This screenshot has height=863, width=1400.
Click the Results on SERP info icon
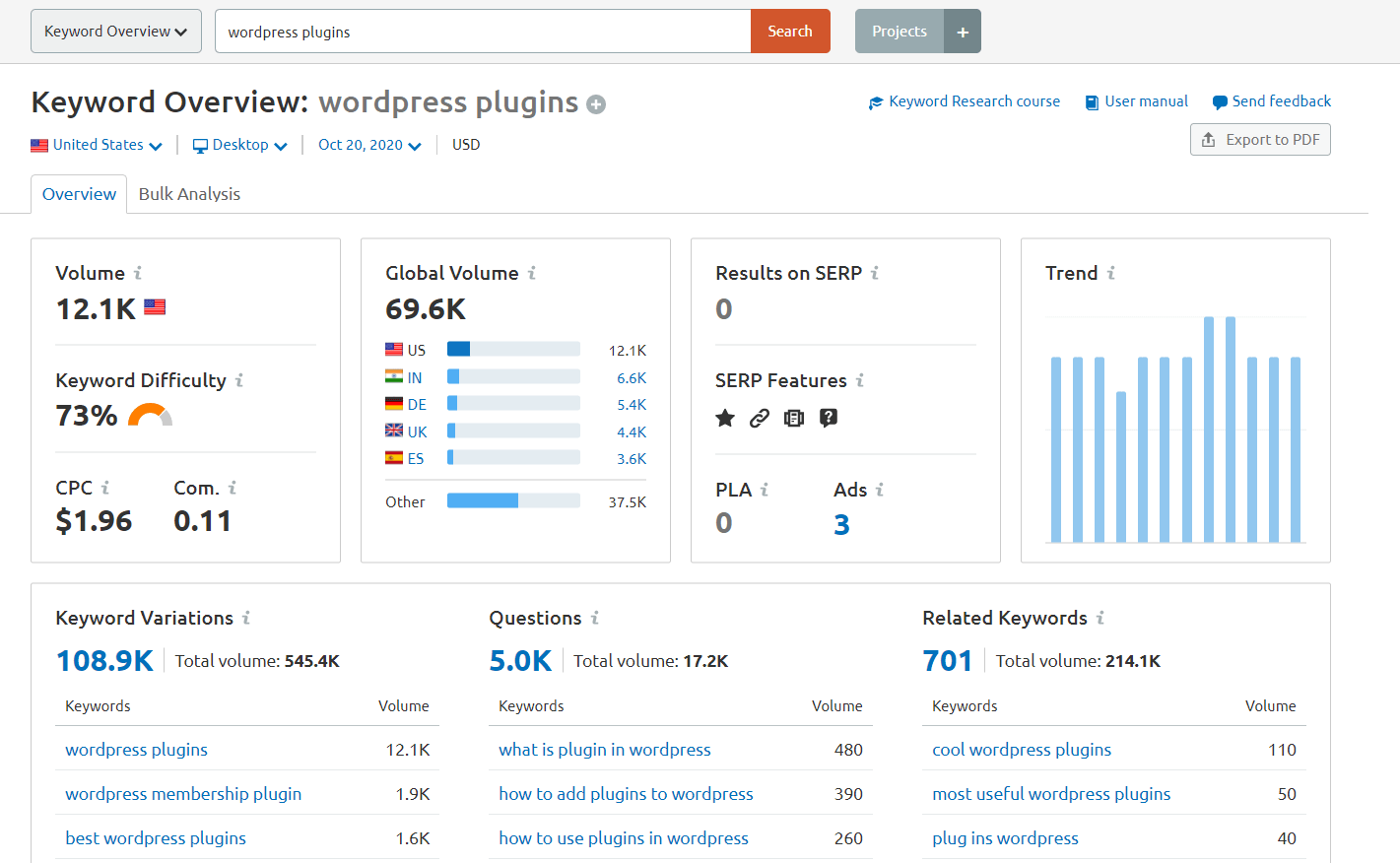click(x=875, y=273)
